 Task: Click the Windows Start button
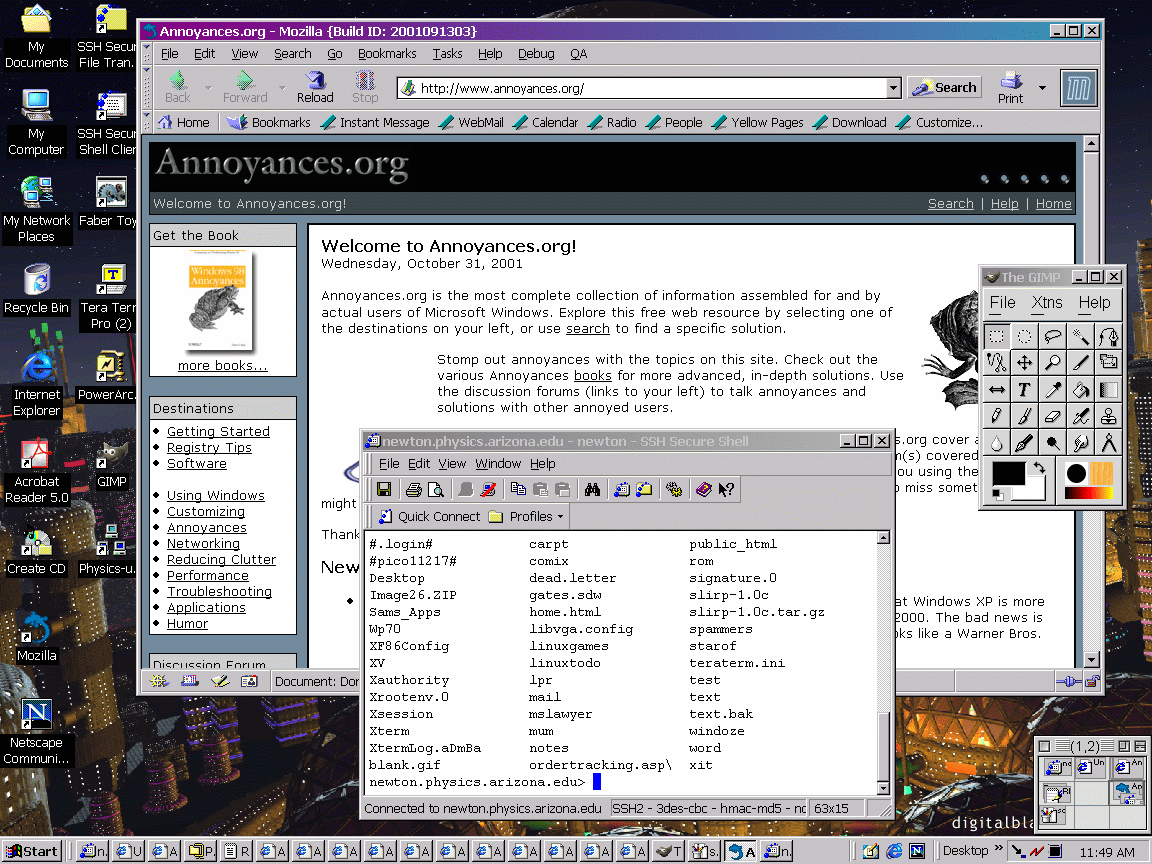point(32,851)
